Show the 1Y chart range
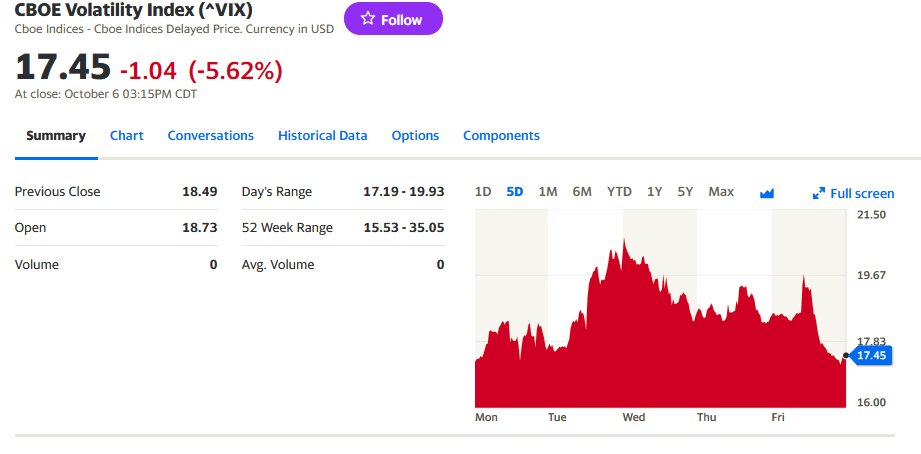 pyautogui.click(x=654, y=191)
